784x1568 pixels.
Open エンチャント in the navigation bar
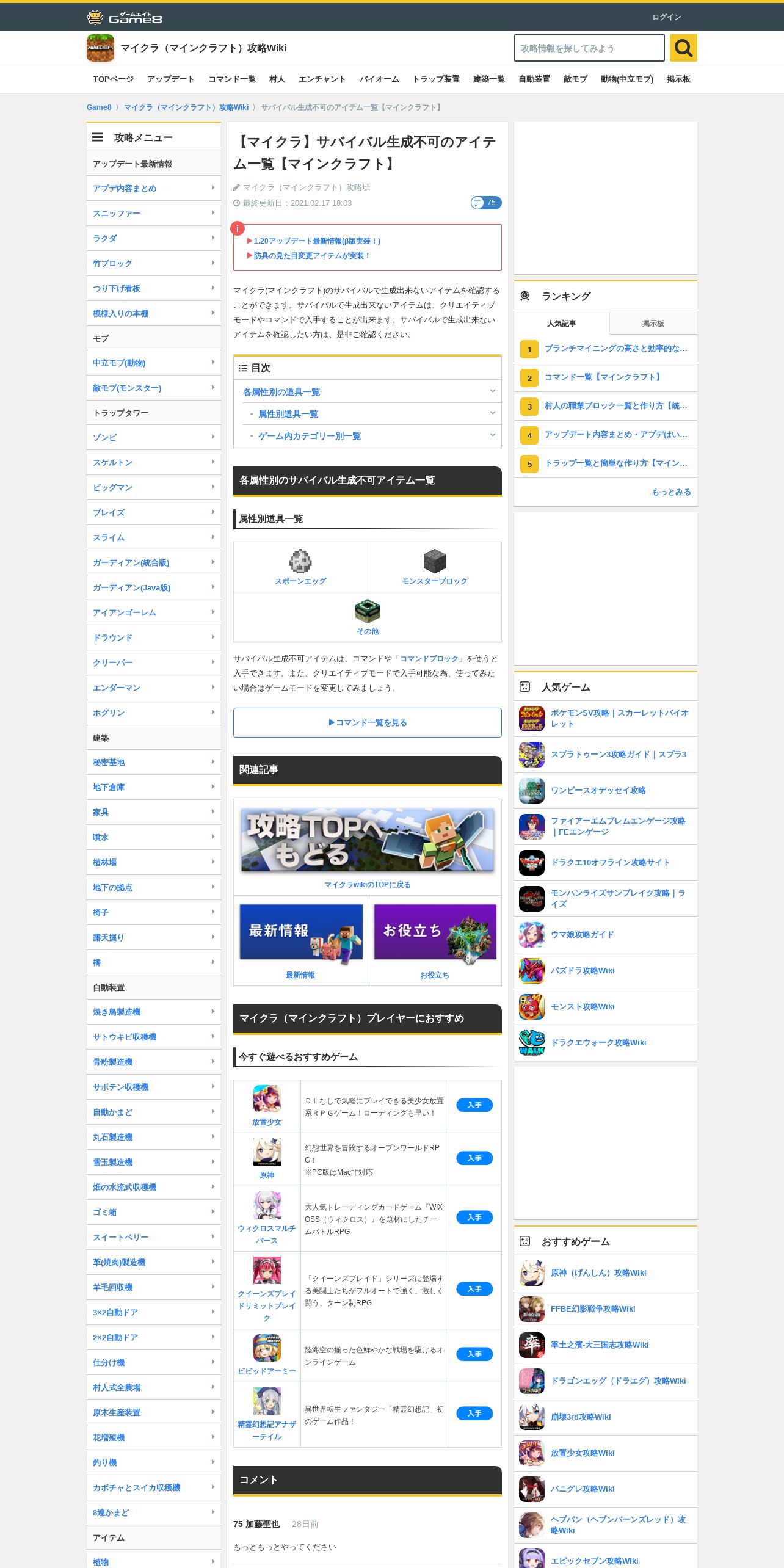click(x=322, y=79)
